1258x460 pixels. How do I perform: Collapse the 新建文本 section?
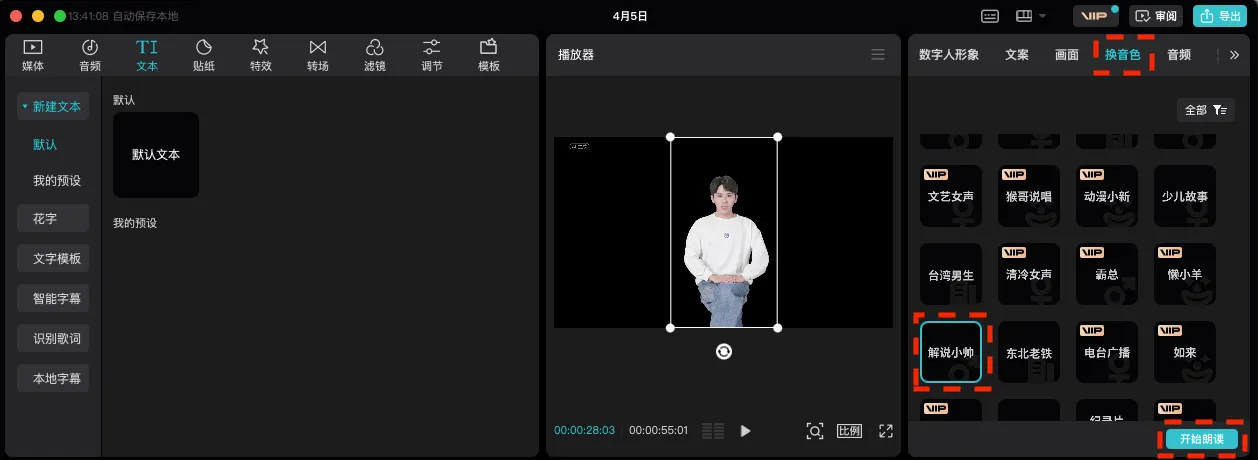coord(53,106)
